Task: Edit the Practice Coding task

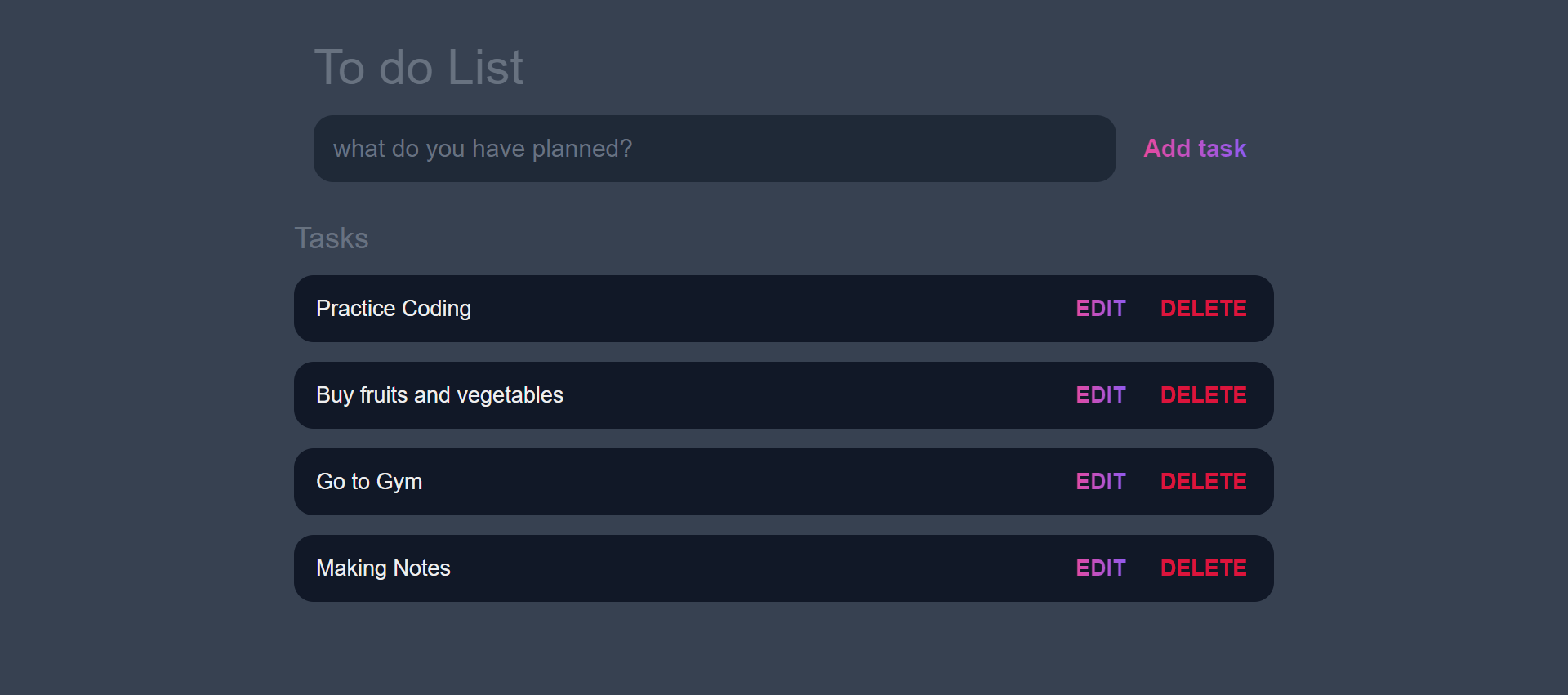Action: point(1101,309)
